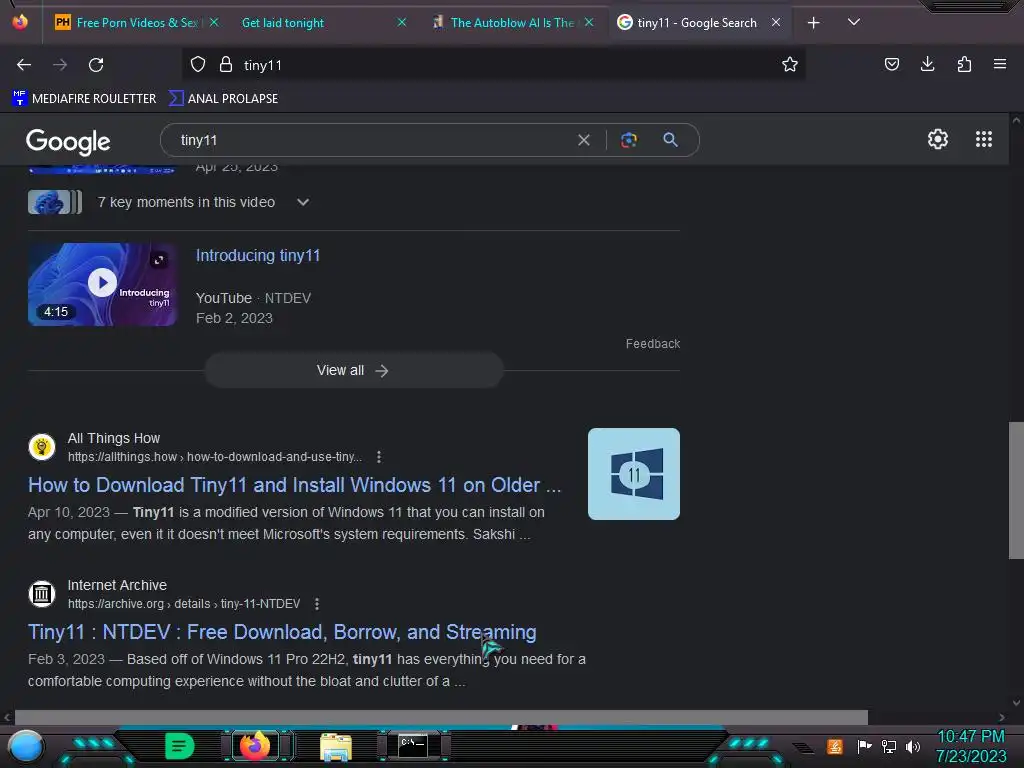Click the Windows 11 logo result thumbnail
This screenshot has width=1024, height=768.
click(633, 474)
